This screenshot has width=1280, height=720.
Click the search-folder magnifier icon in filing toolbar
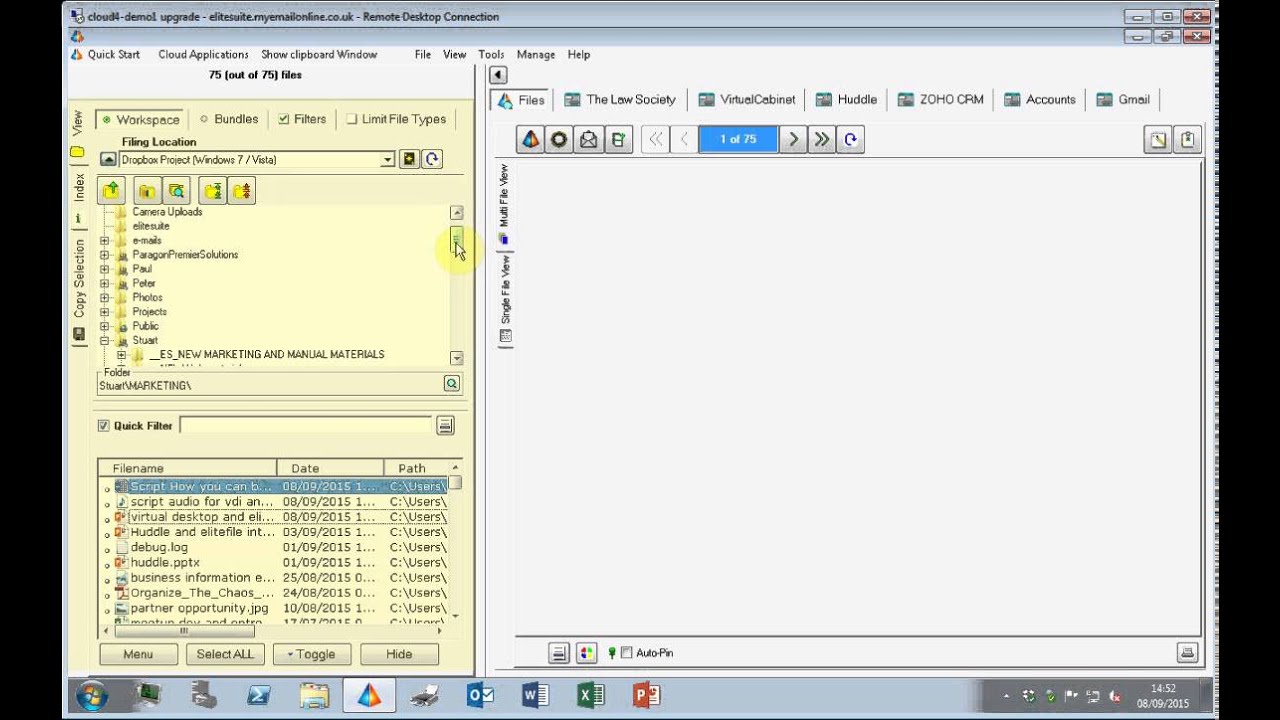coord(176,190)
